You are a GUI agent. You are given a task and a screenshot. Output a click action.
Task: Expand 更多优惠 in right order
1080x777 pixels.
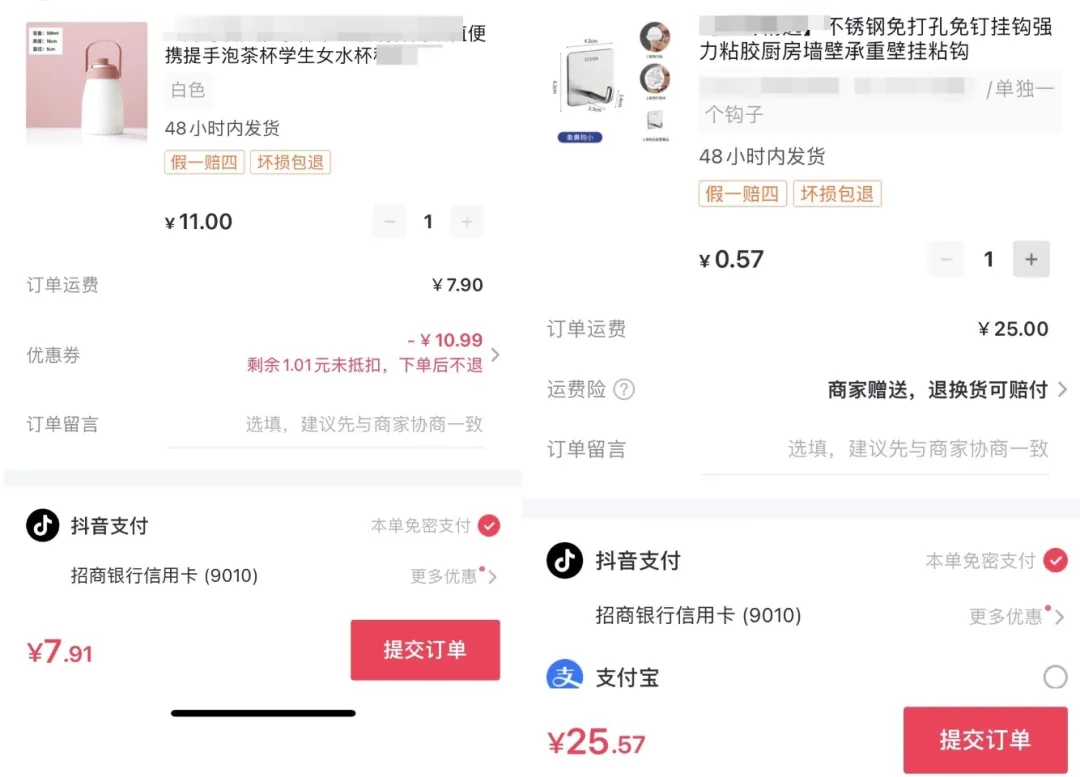click(x=1016, y=616)
